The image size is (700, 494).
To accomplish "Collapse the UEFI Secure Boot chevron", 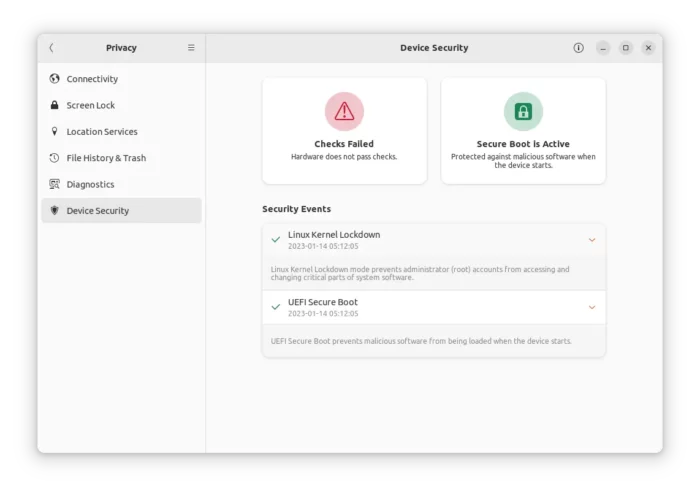I will (x=592, y=307).
